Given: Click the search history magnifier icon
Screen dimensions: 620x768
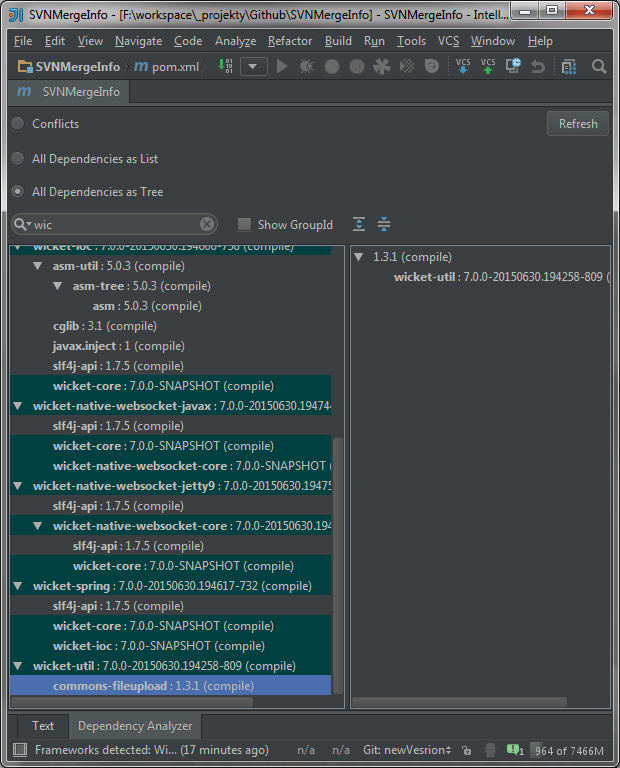Looking at the screenshot, I should [22, 224].
